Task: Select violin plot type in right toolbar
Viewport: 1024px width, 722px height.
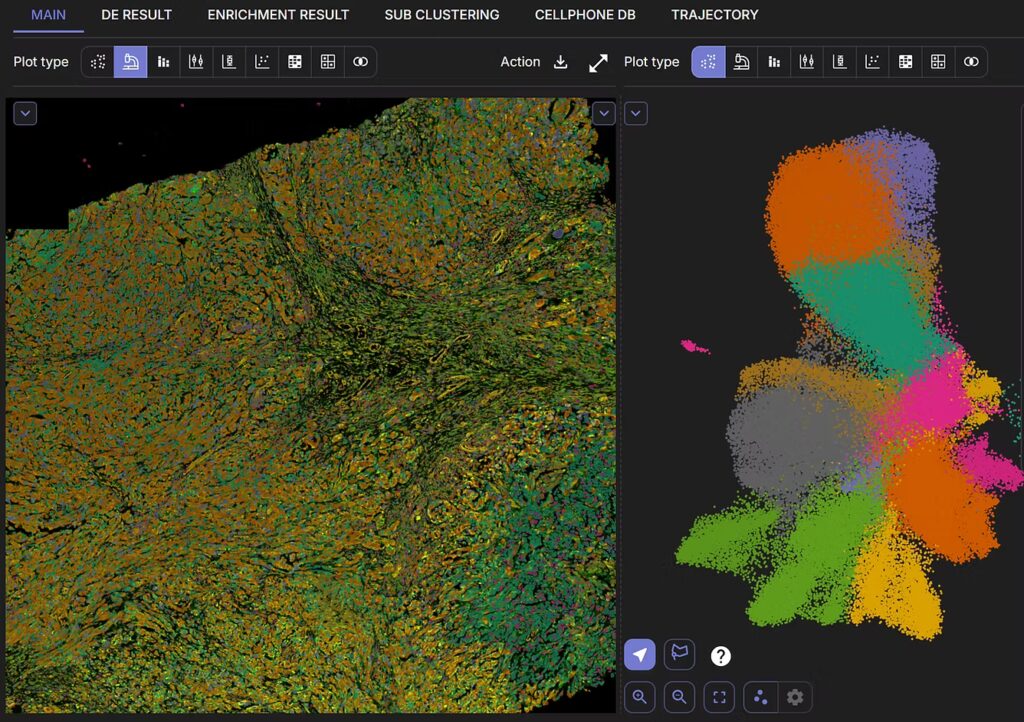Action: [807, 62]
